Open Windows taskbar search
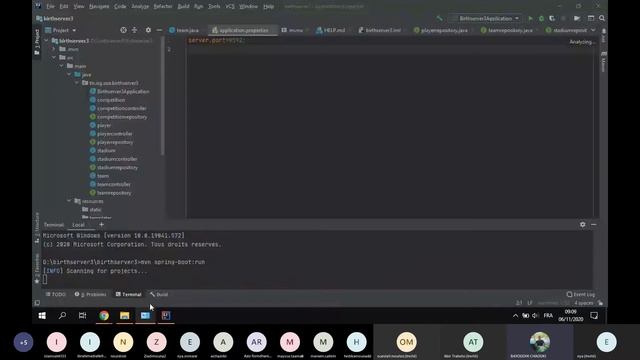 [62, 316]
